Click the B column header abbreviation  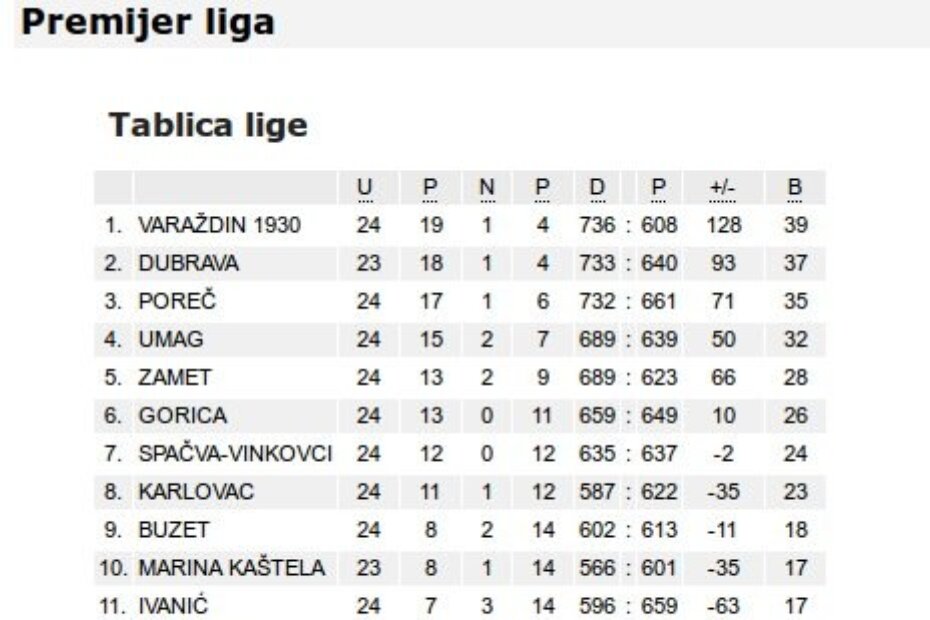coord(795,188)
